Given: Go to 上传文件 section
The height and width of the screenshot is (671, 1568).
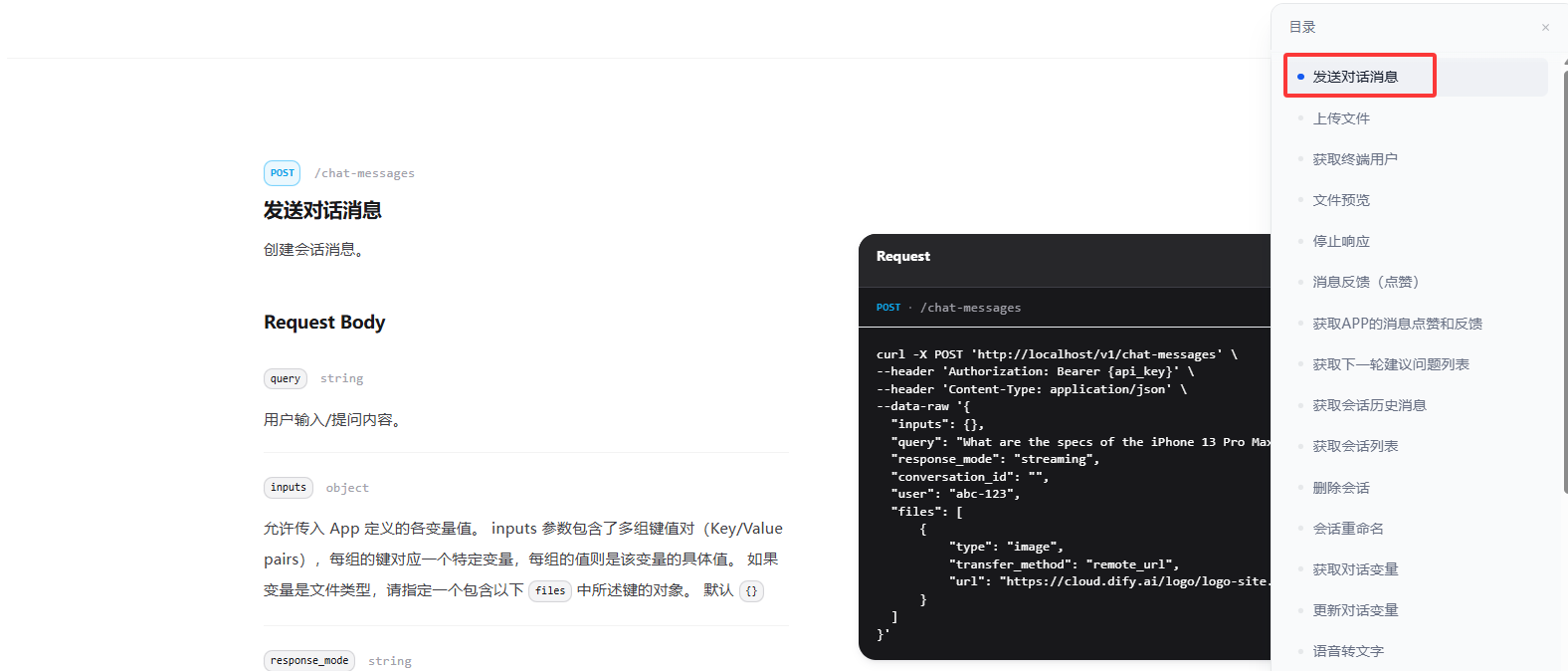Looking at the screenshot, I should click(1341, 118).
